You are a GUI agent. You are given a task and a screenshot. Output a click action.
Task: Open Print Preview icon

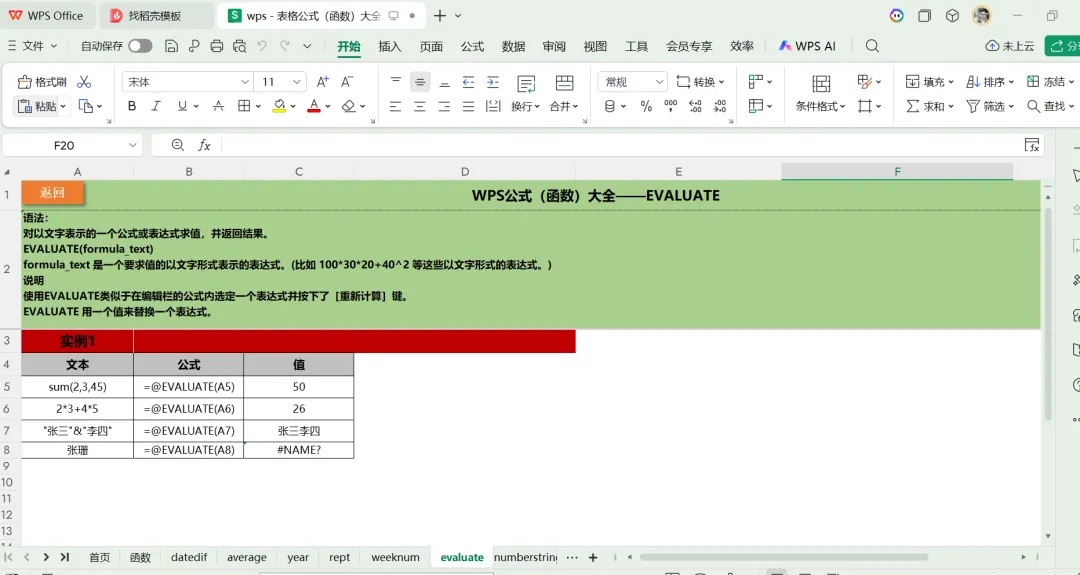click(x=239, y=46)
